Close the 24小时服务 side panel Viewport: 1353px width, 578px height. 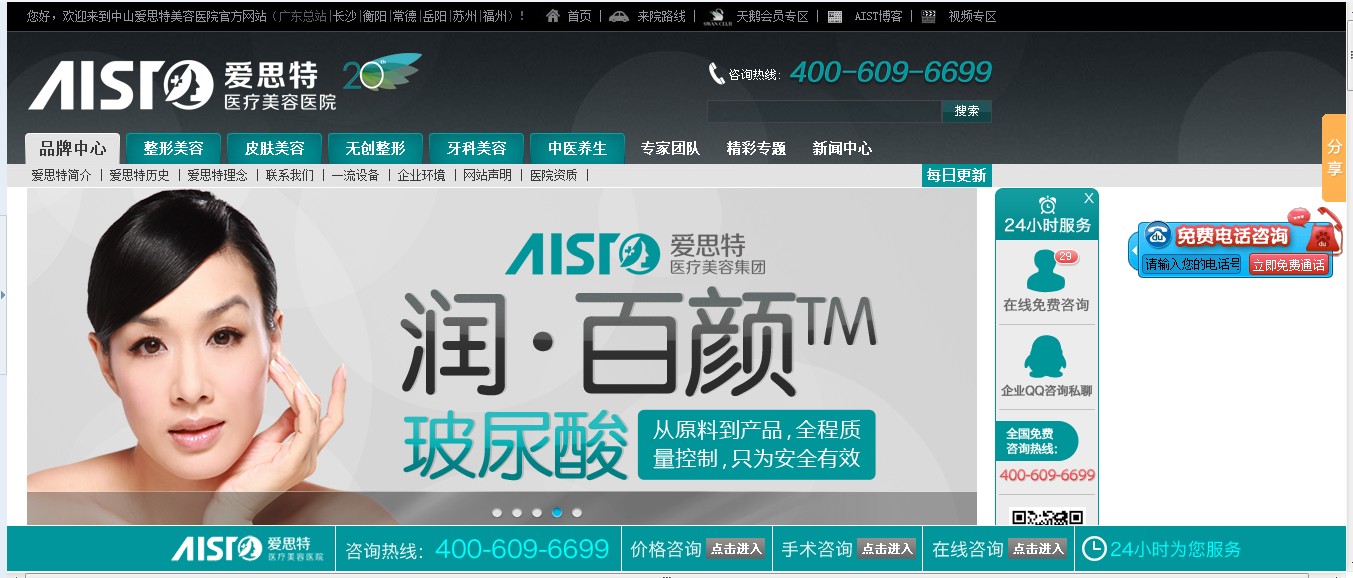tap(1089, 198)
